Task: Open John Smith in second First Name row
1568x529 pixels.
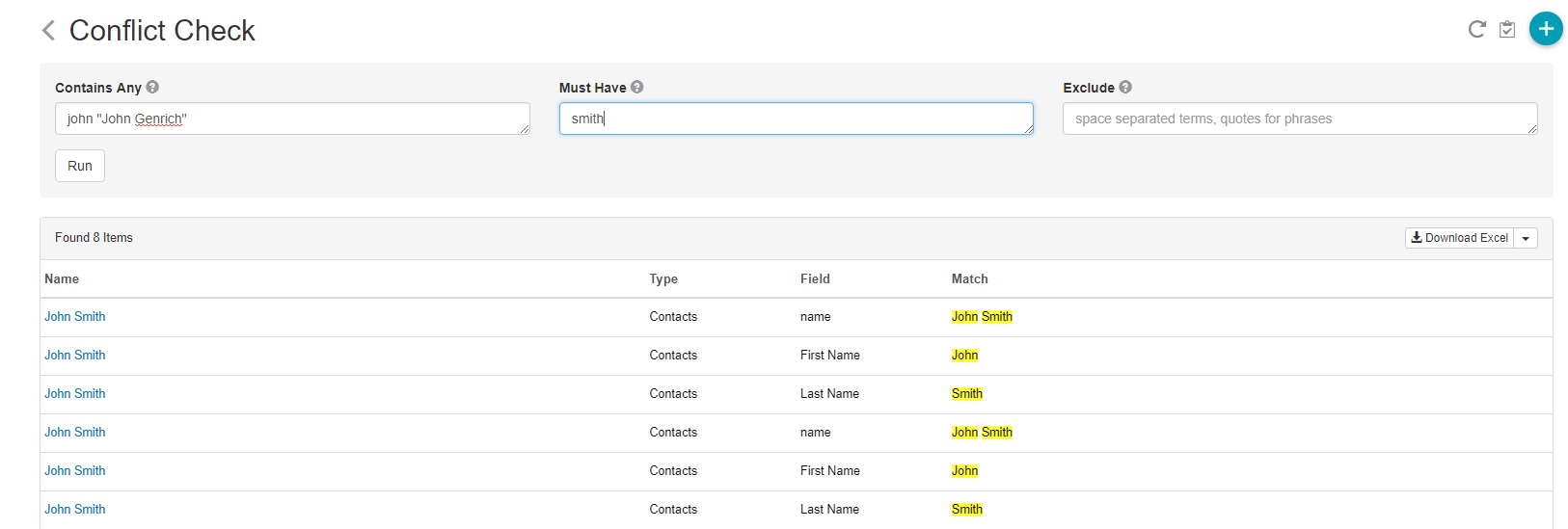Action: coord(75,470)
